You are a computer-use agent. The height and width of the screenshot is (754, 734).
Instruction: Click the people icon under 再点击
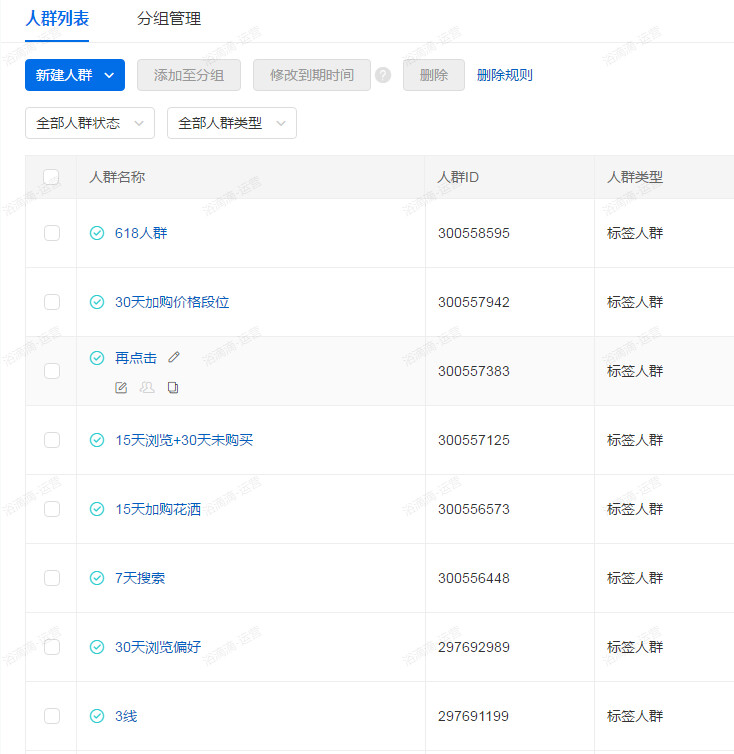tap(147, 388)
